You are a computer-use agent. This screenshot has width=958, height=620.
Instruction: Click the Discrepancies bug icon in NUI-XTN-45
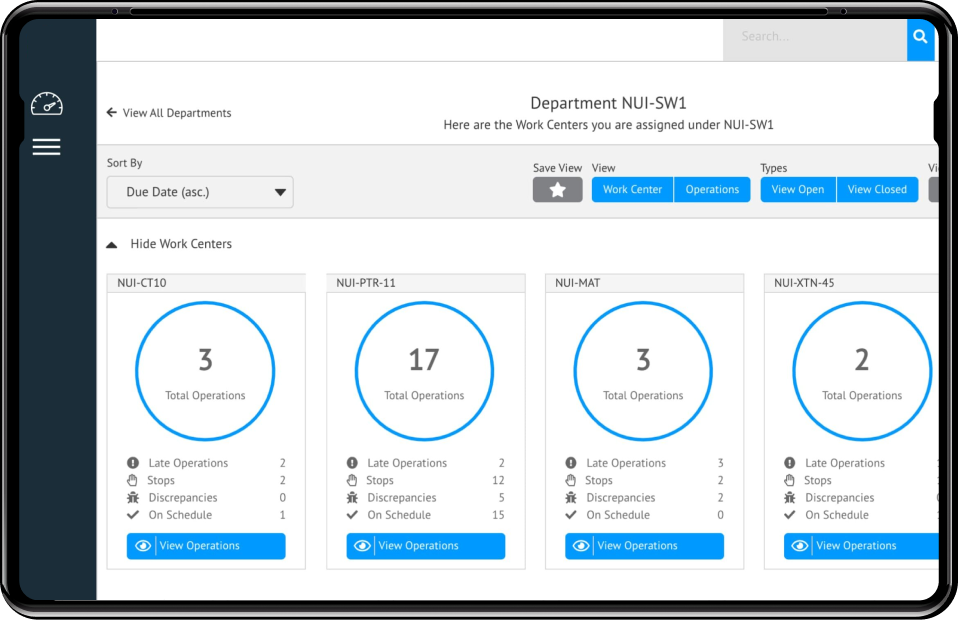pos(789,497)
